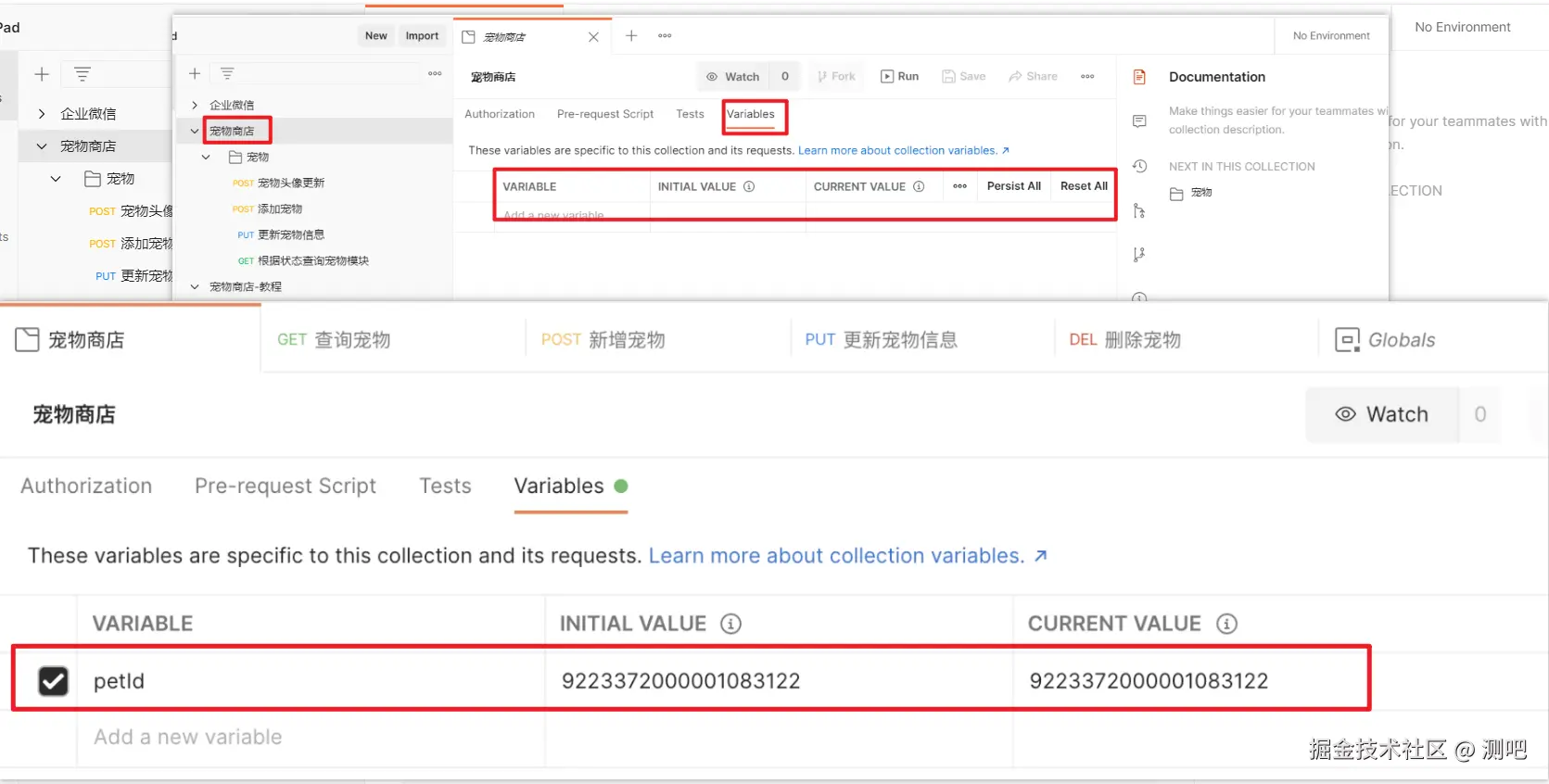Close the 宠物商店 tab with the X
This screenshot has width=1549, height=784.
click(594, 37)
